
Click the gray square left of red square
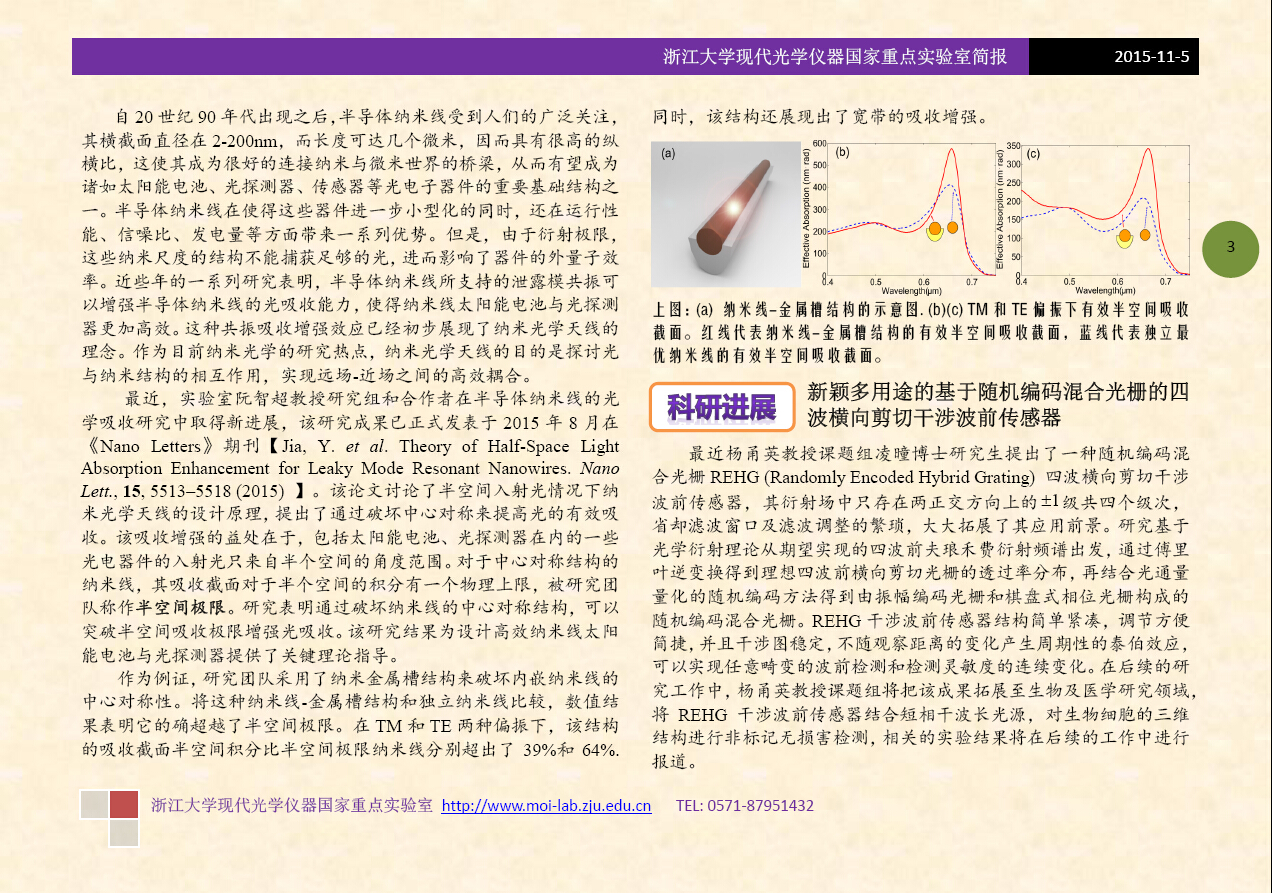[x=94, y=804]
